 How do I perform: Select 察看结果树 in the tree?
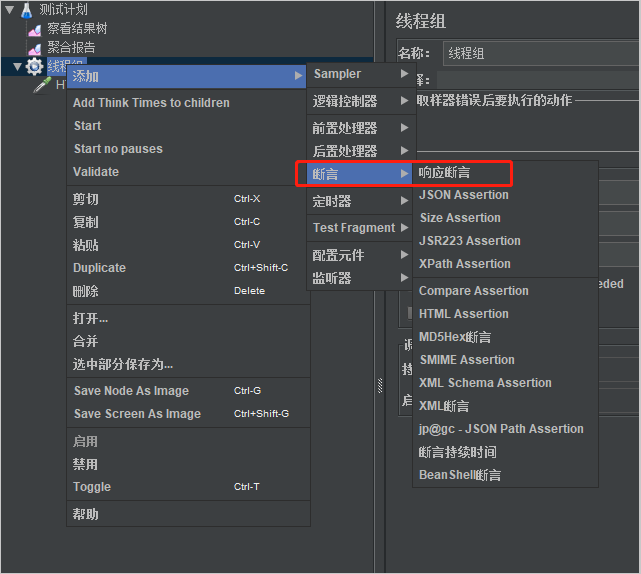pyautogui.click(x=77, y=29)
